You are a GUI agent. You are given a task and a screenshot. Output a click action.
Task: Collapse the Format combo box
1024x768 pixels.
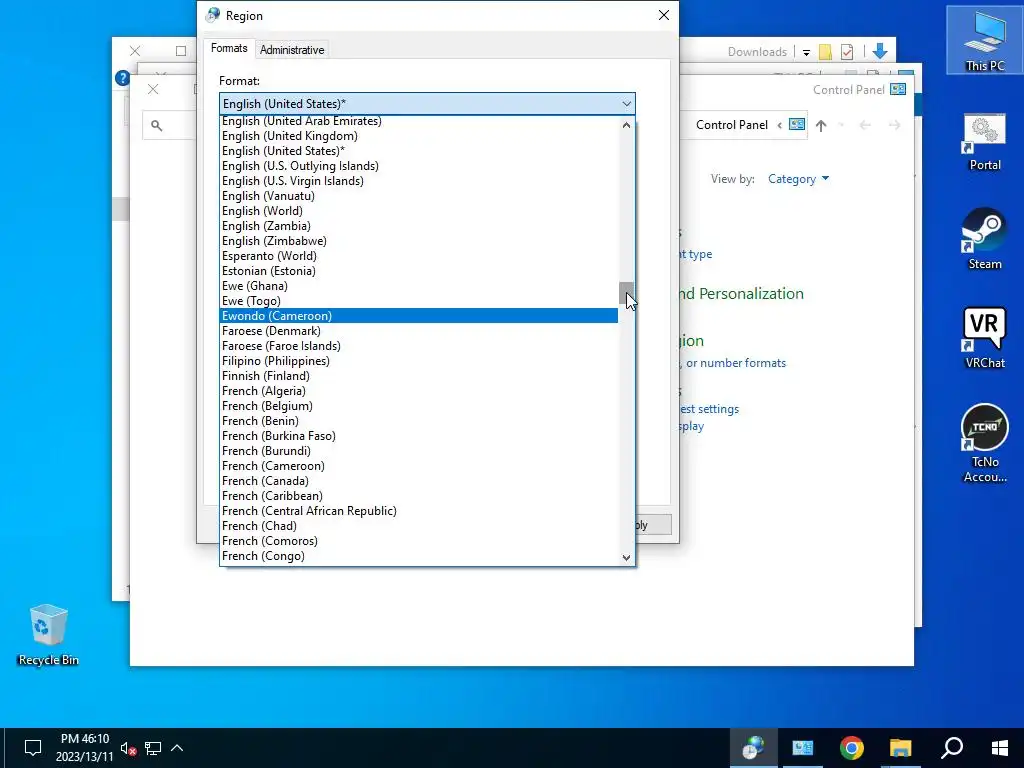(x=626, y=104)
